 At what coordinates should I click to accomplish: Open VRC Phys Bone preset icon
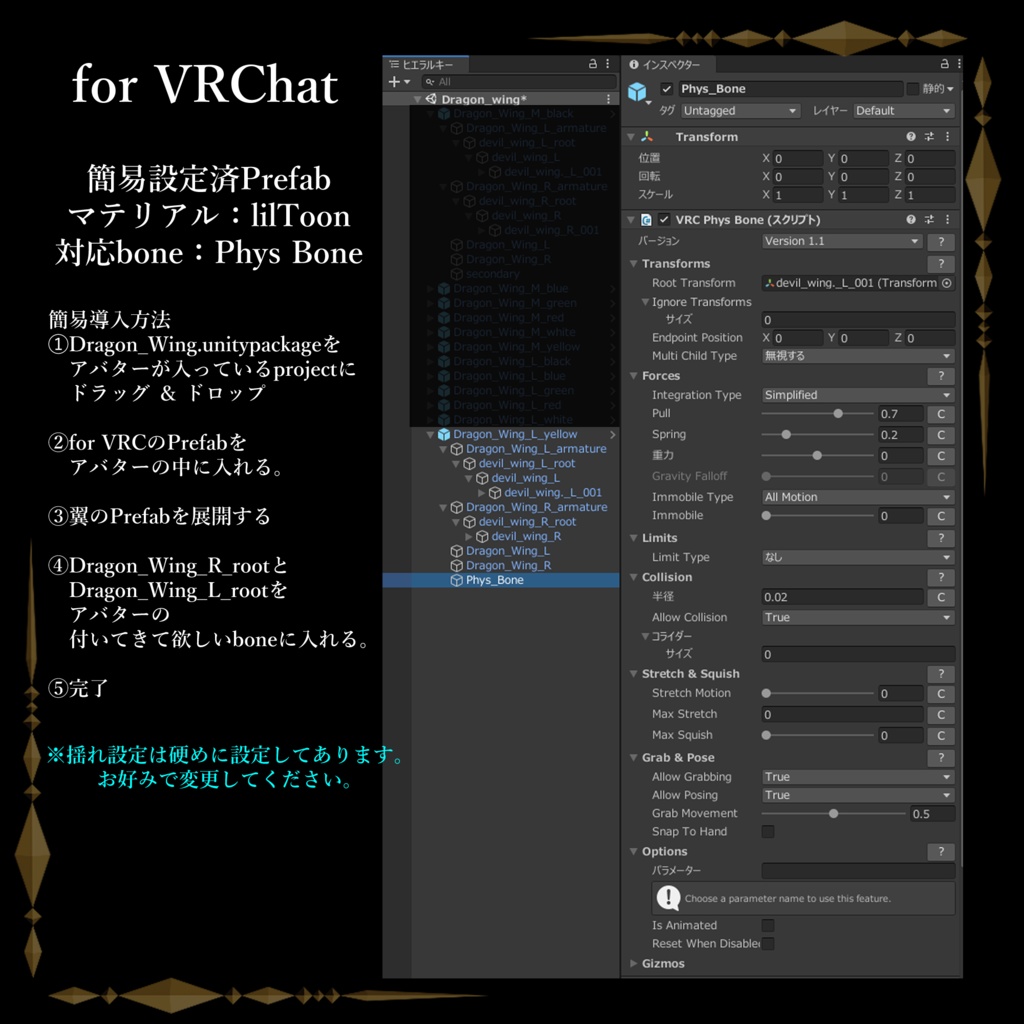(929, 219)
